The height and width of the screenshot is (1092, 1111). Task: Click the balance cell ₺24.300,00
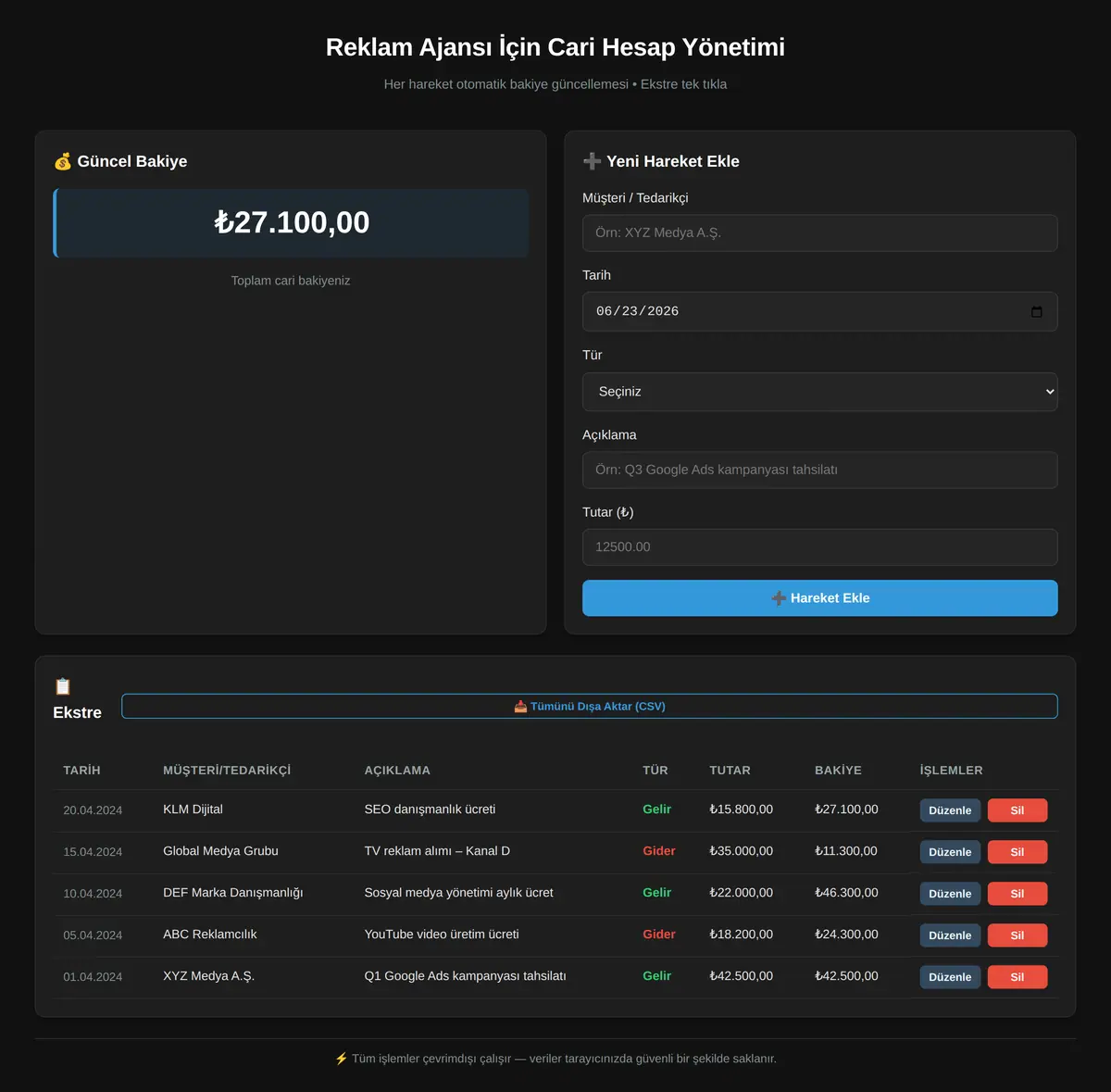coord(846,935)
